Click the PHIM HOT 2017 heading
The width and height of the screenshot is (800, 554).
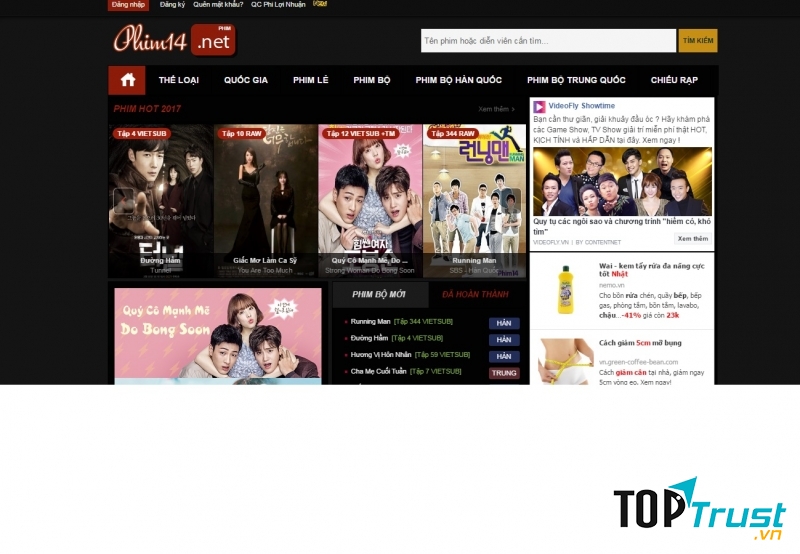(147, 109)
